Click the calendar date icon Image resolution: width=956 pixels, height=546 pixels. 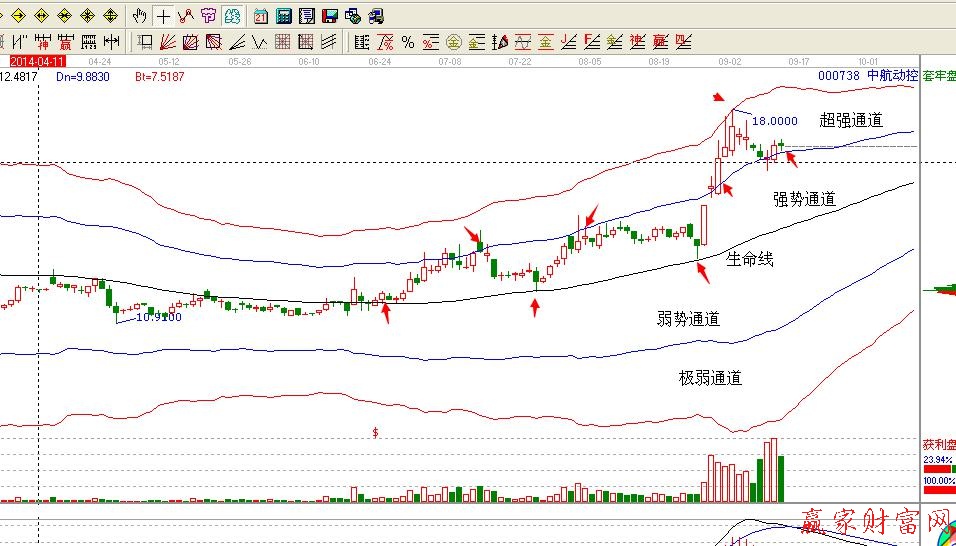pyautogui.click(x=261, y=16)
